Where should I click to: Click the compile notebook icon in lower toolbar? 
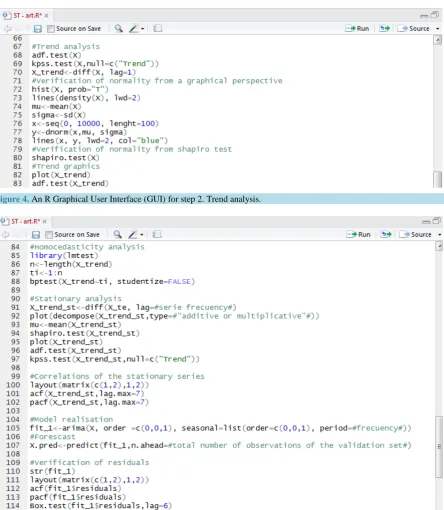point(157,234)
